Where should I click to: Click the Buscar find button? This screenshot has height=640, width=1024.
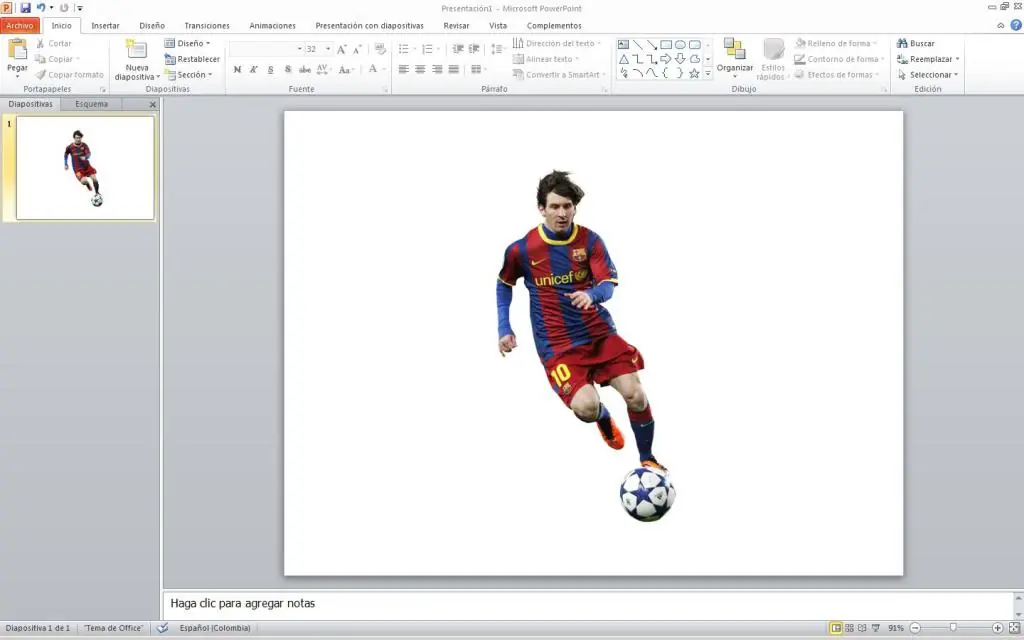916,43
